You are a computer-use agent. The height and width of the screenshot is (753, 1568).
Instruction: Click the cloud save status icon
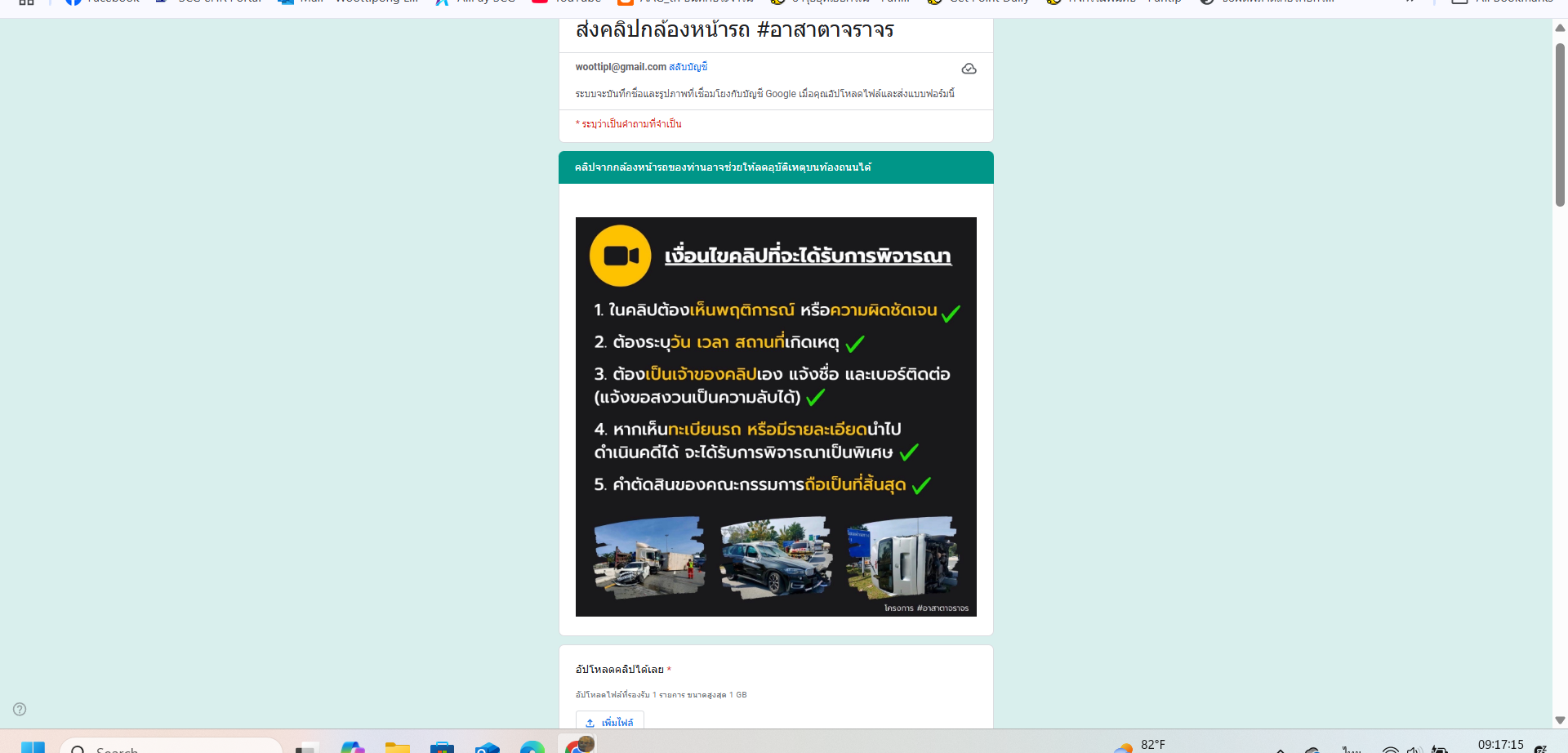tap(969, 69)
